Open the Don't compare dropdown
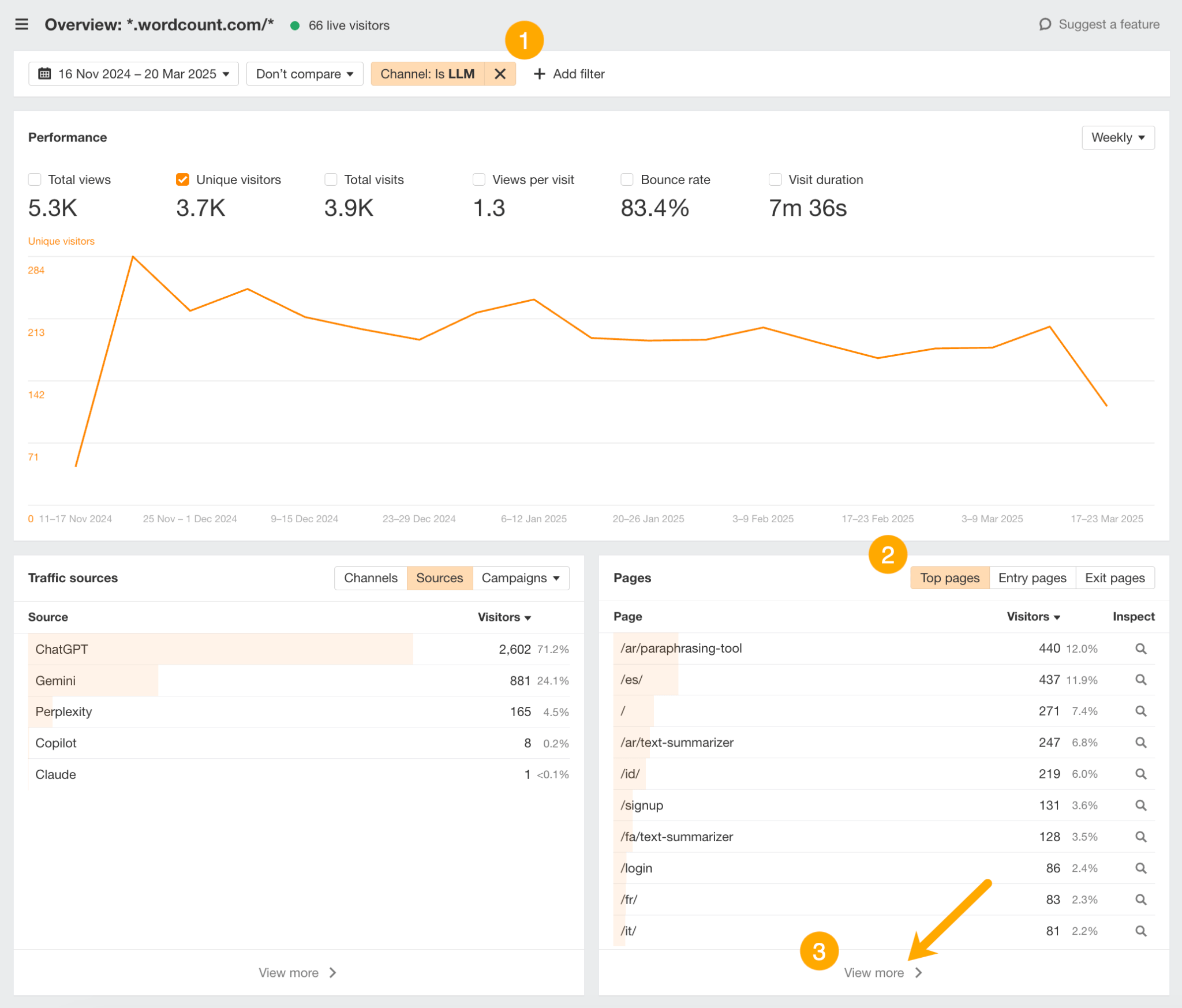 pos(304,74)
